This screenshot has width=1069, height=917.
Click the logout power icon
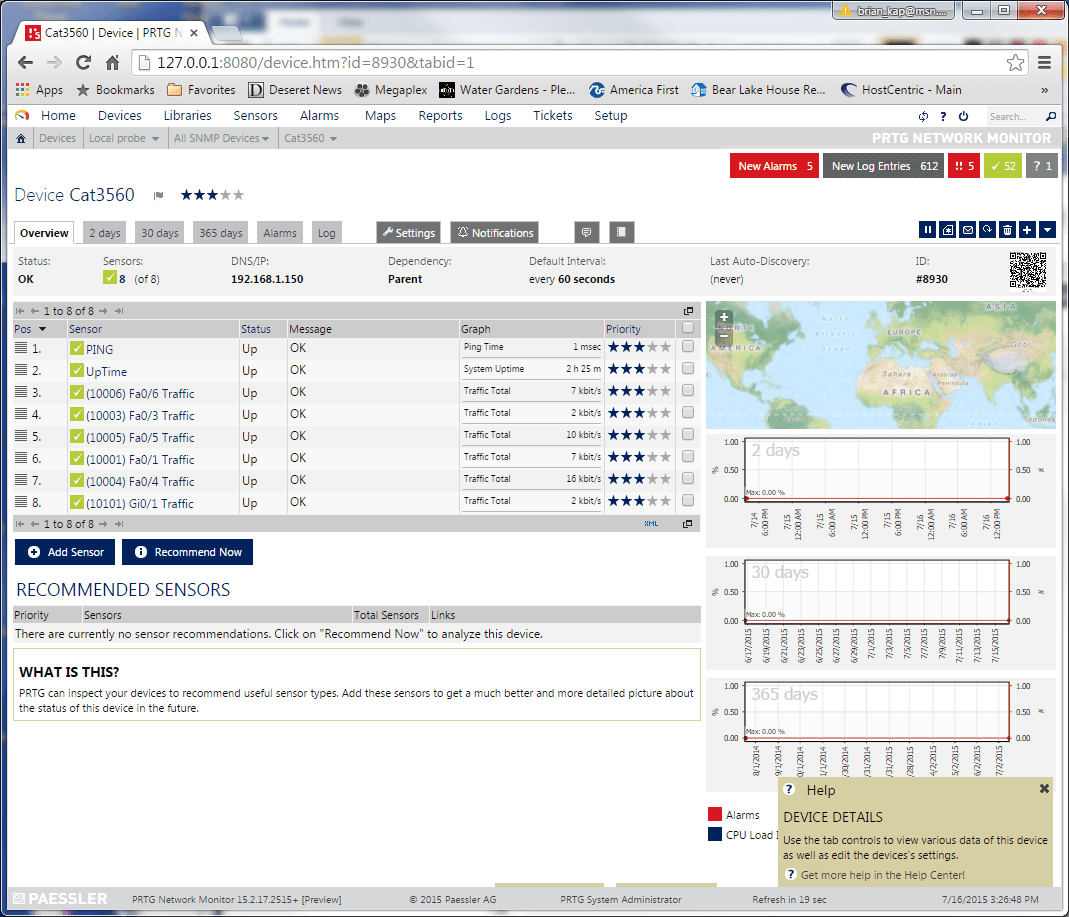click(963, 117)
